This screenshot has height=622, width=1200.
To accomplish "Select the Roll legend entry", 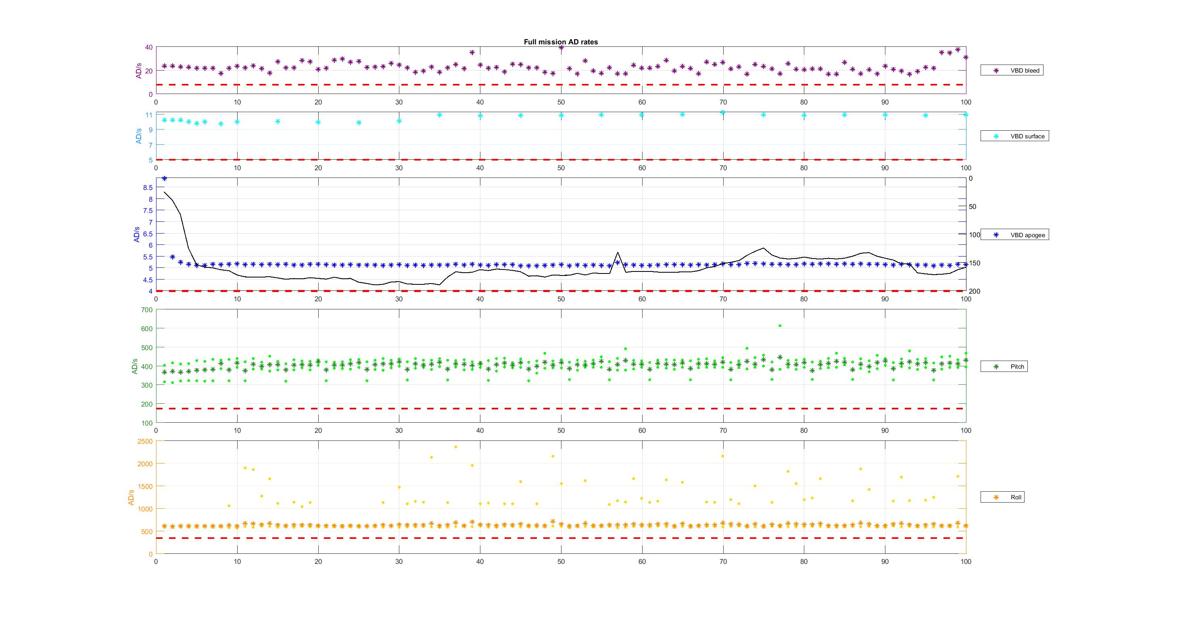I will [x=1003, y=497].
